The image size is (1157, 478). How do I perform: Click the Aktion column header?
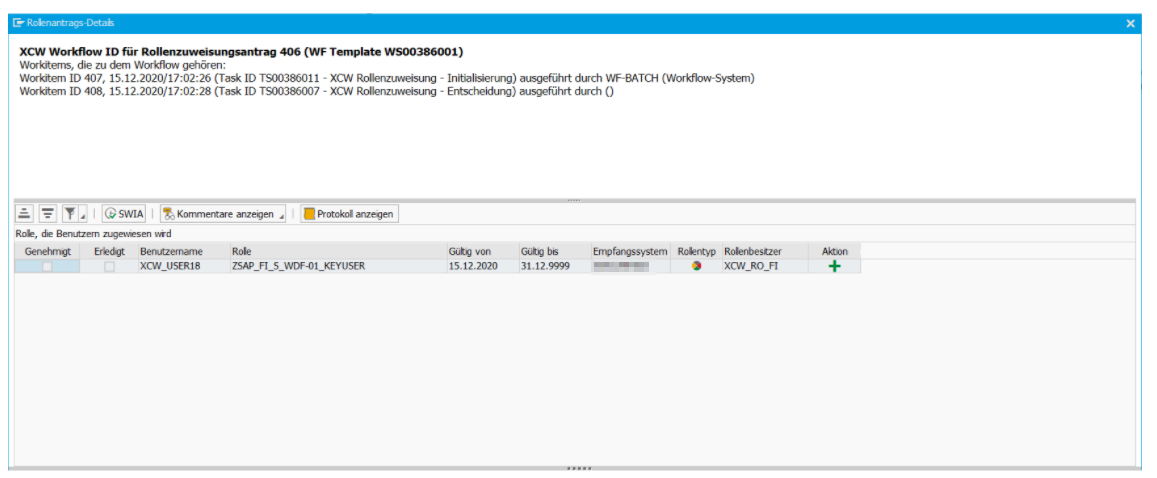pos(835,252)
